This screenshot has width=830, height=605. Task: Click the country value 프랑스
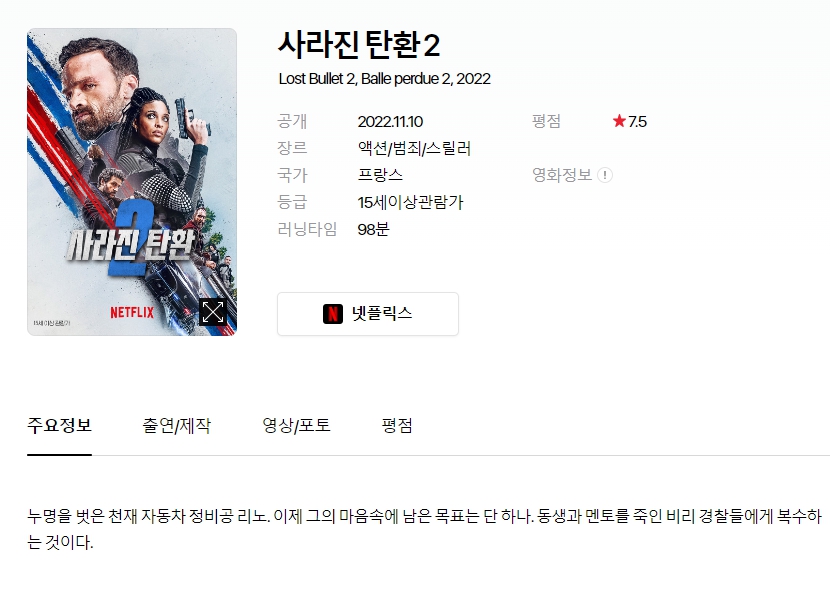(x=380, y=175)
